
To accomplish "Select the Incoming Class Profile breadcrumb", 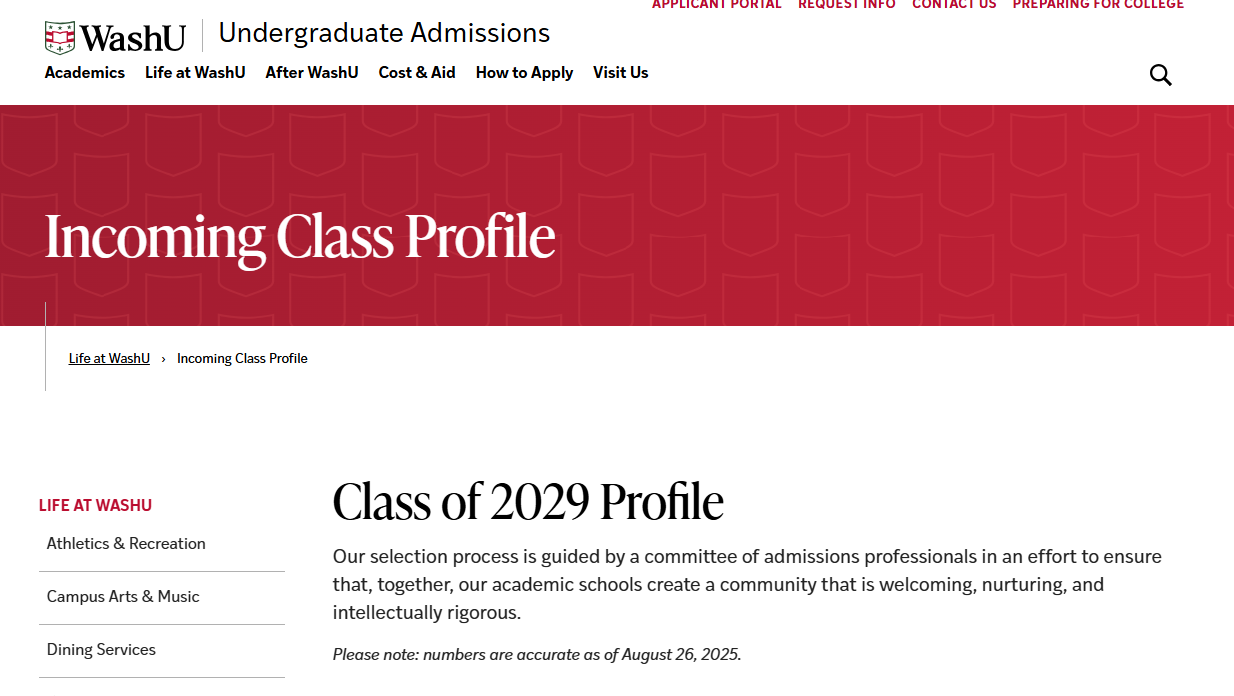I will coord(242,359).
